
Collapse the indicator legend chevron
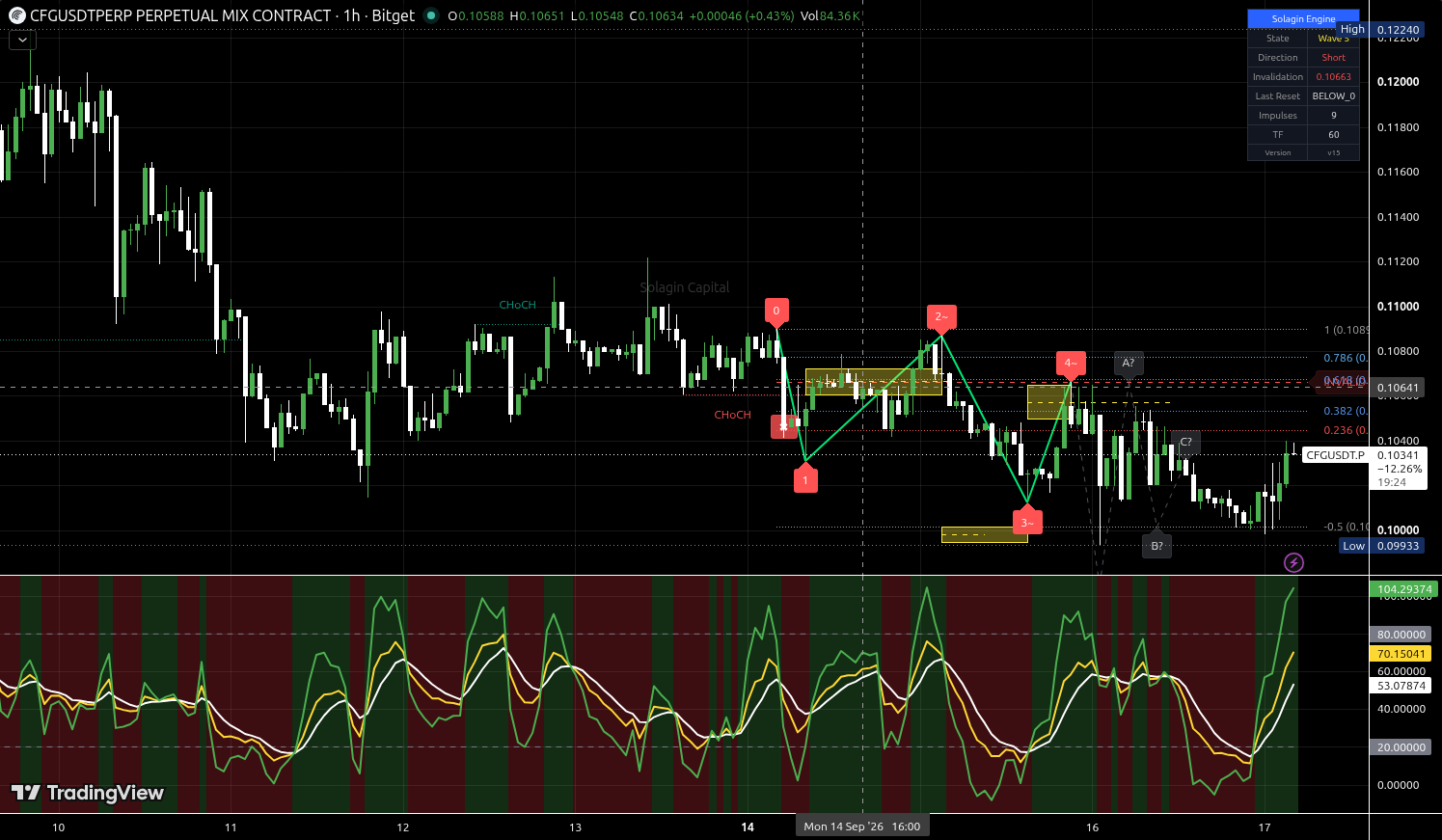click(22, 40)
